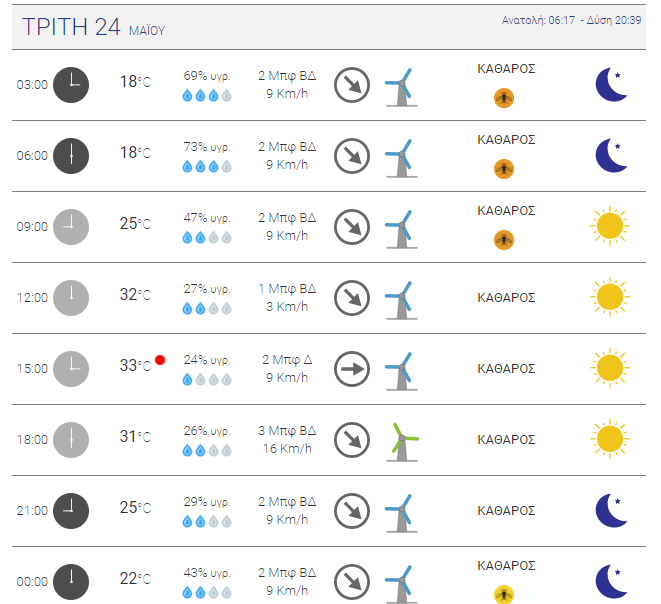Image resolution: width=661 pixels, height=604 pixels.
Task: Click the east wind arrow at 15:00
Action: [x=352, y=369]
